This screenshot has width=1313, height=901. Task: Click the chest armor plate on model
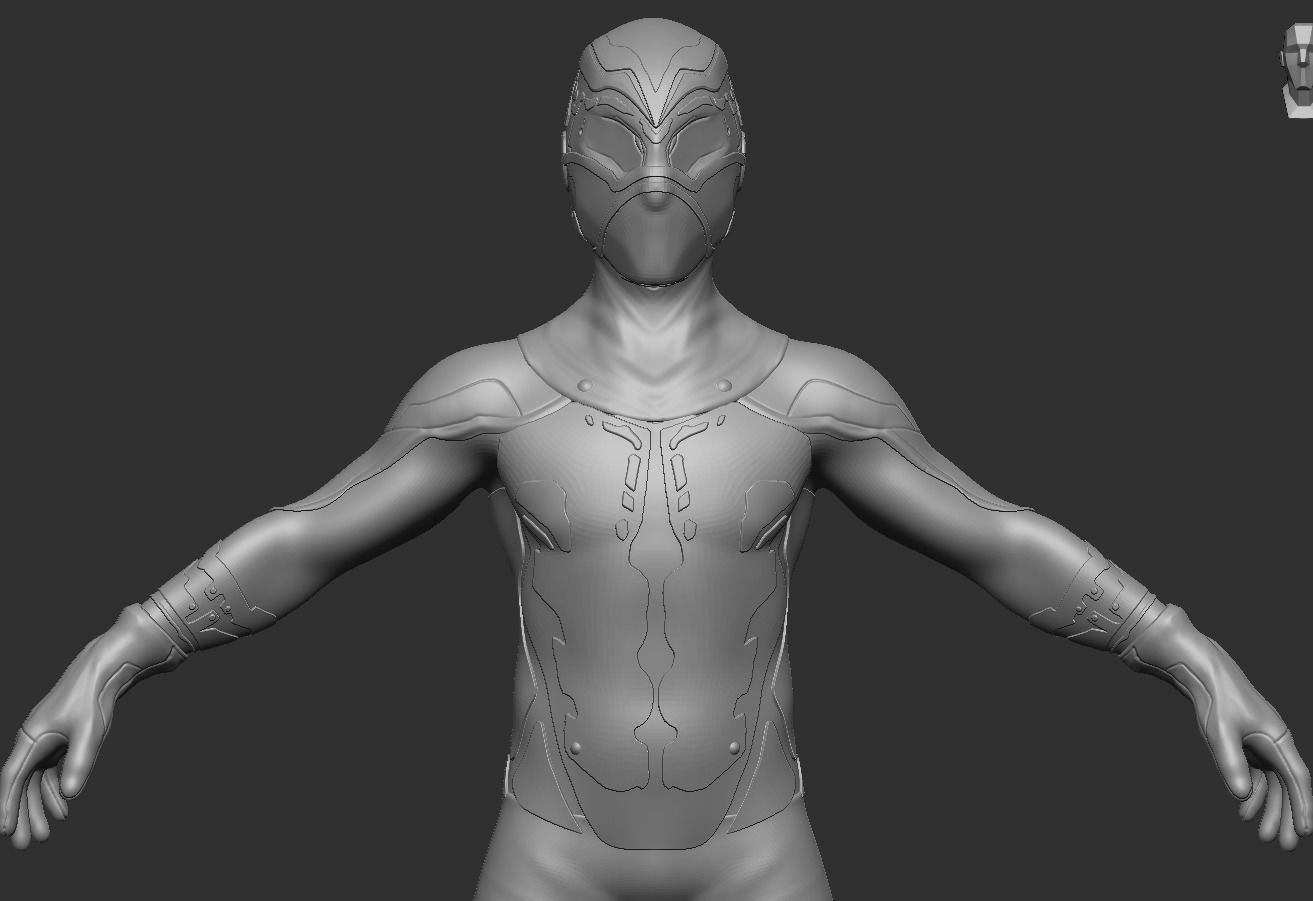click(x=653, y=626)
